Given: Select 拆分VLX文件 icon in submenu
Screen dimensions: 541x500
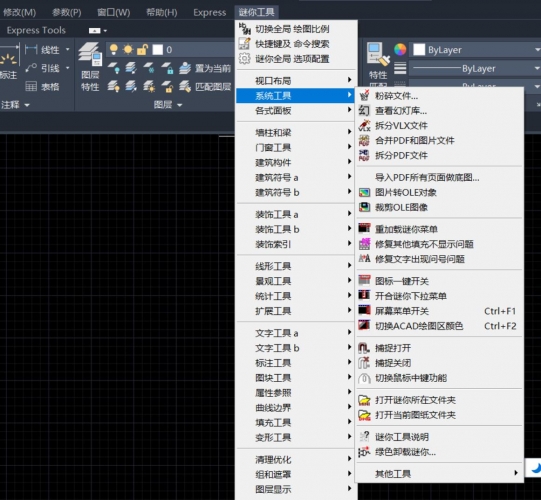Looking at the screenshot, I should coord(364,125).
